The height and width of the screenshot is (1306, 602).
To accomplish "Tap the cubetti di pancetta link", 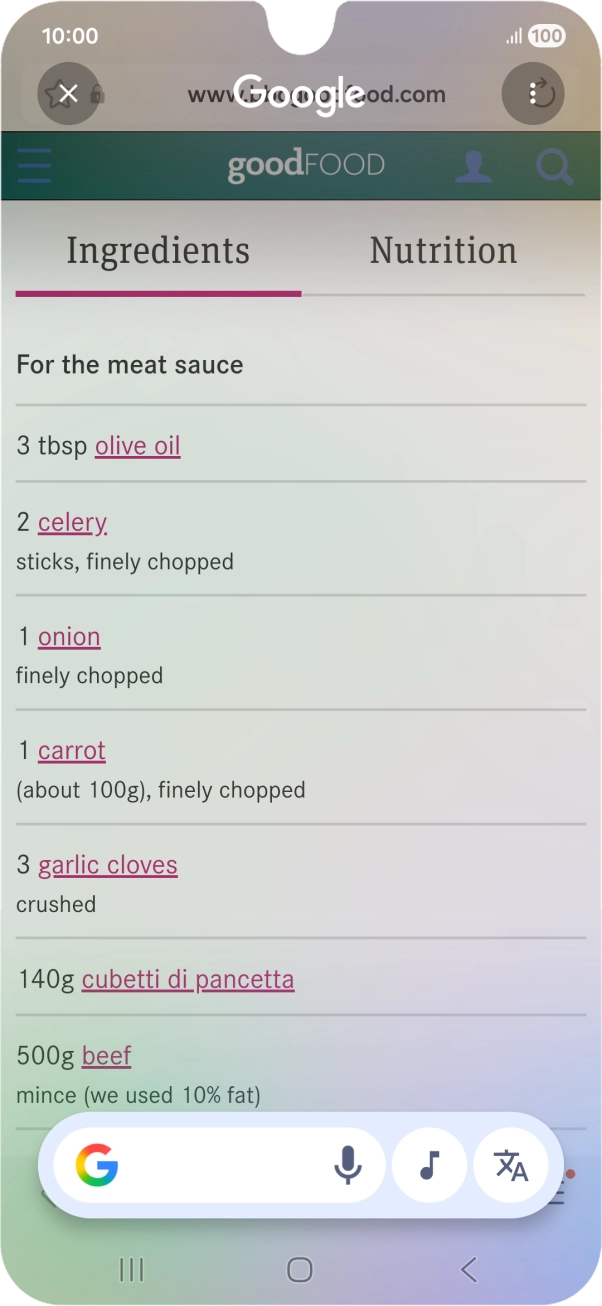I will (188, 979).
